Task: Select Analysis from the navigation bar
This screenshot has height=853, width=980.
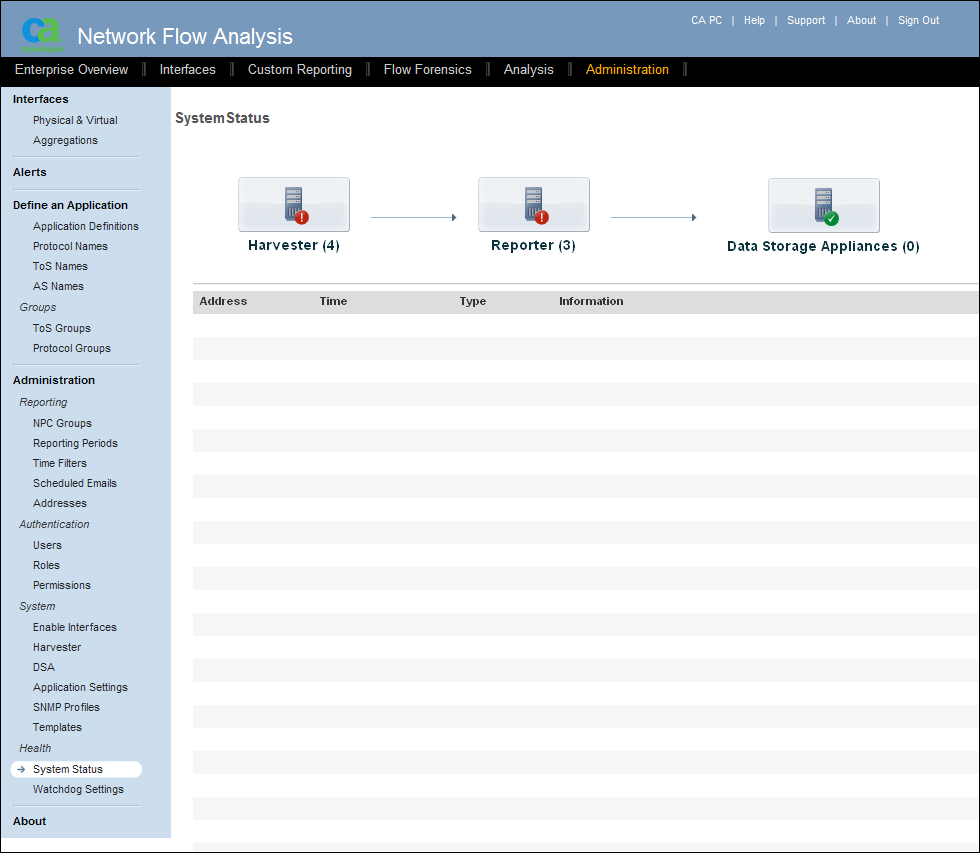Action: pyautogui.click(x=528, y=69)
